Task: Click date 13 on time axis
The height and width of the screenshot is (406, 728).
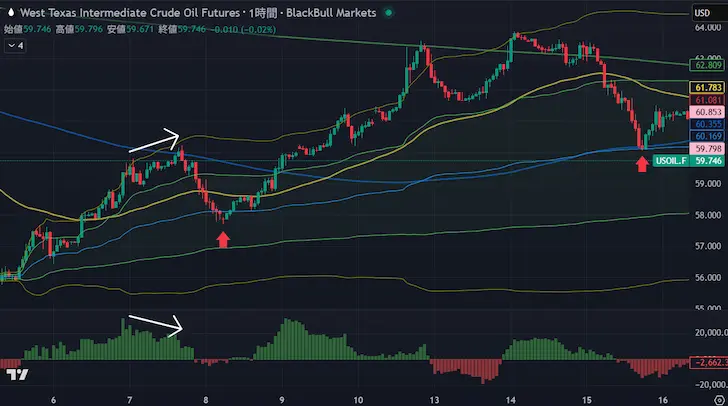Action: pyautogui.click(x=434, y=397)
